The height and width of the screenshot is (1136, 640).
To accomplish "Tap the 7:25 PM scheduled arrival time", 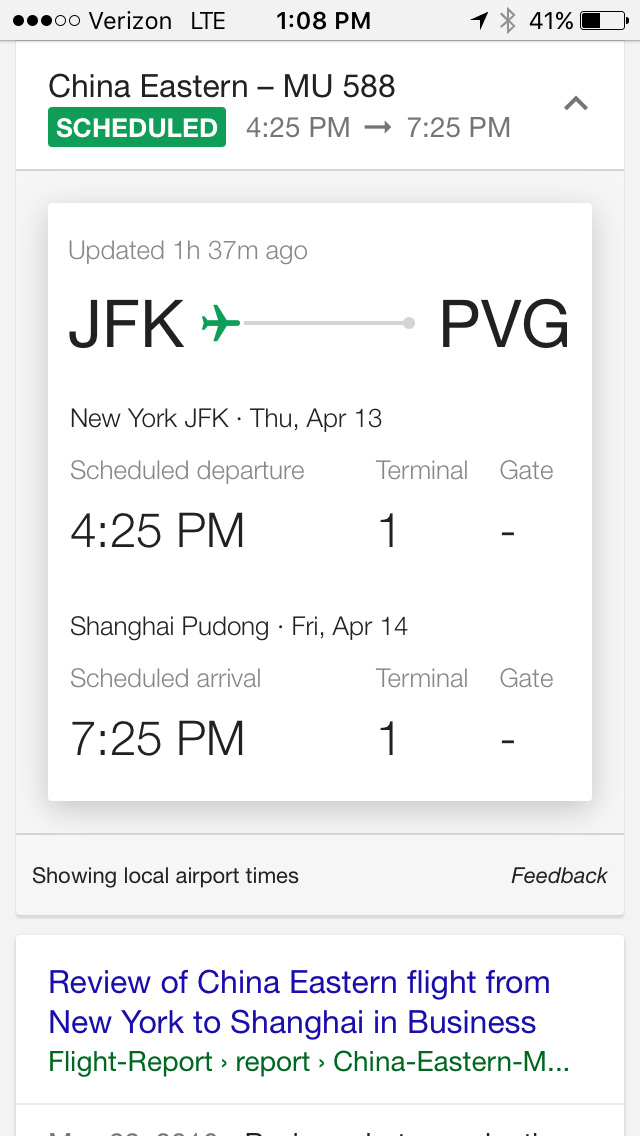I will [x=157, y=739].
